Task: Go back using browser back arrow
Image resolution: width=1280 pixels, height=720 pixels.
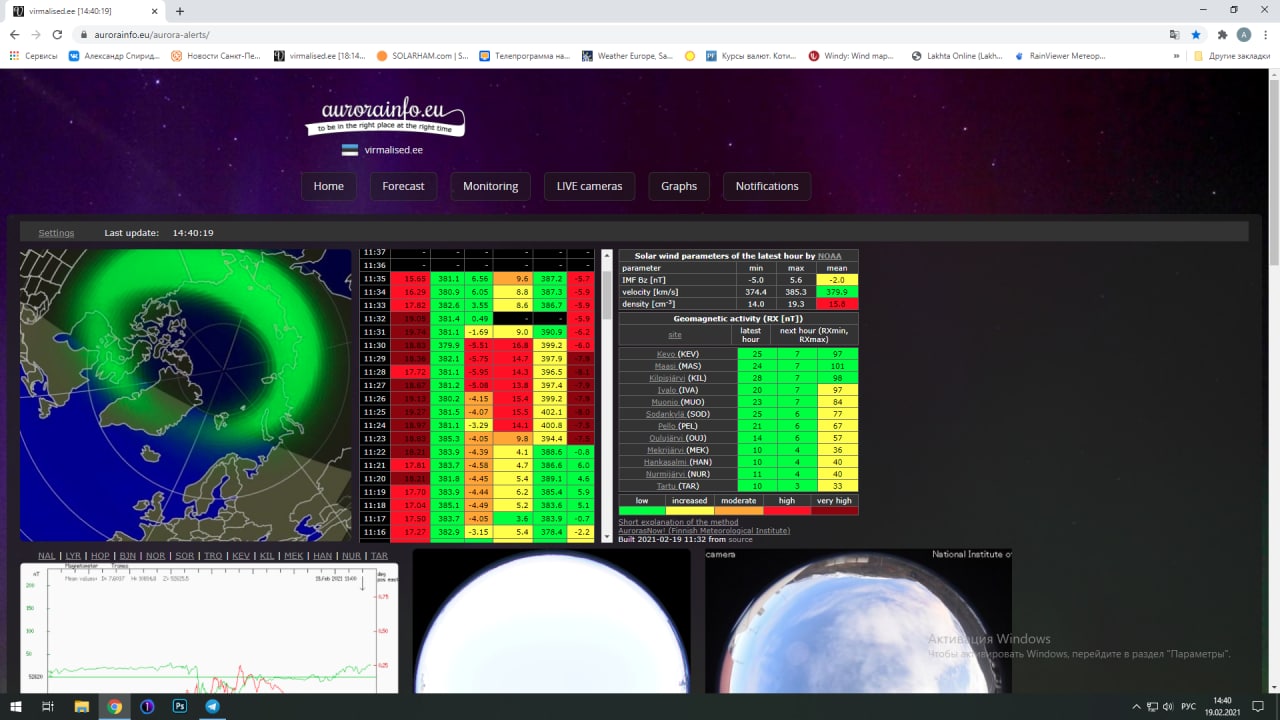Action: point(14,34)
